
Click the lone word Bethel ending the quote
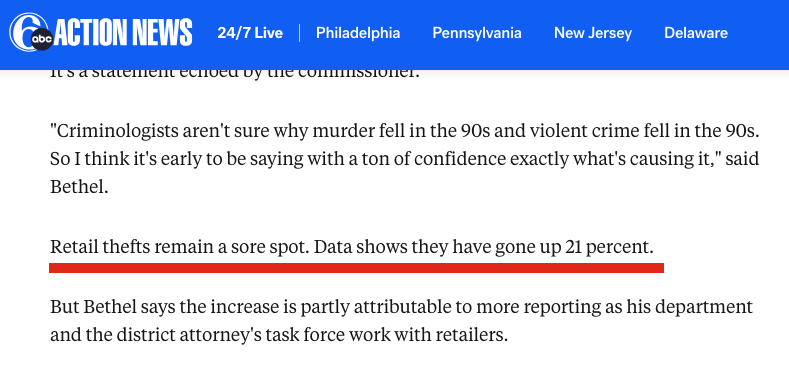click(x=79, y=188)
